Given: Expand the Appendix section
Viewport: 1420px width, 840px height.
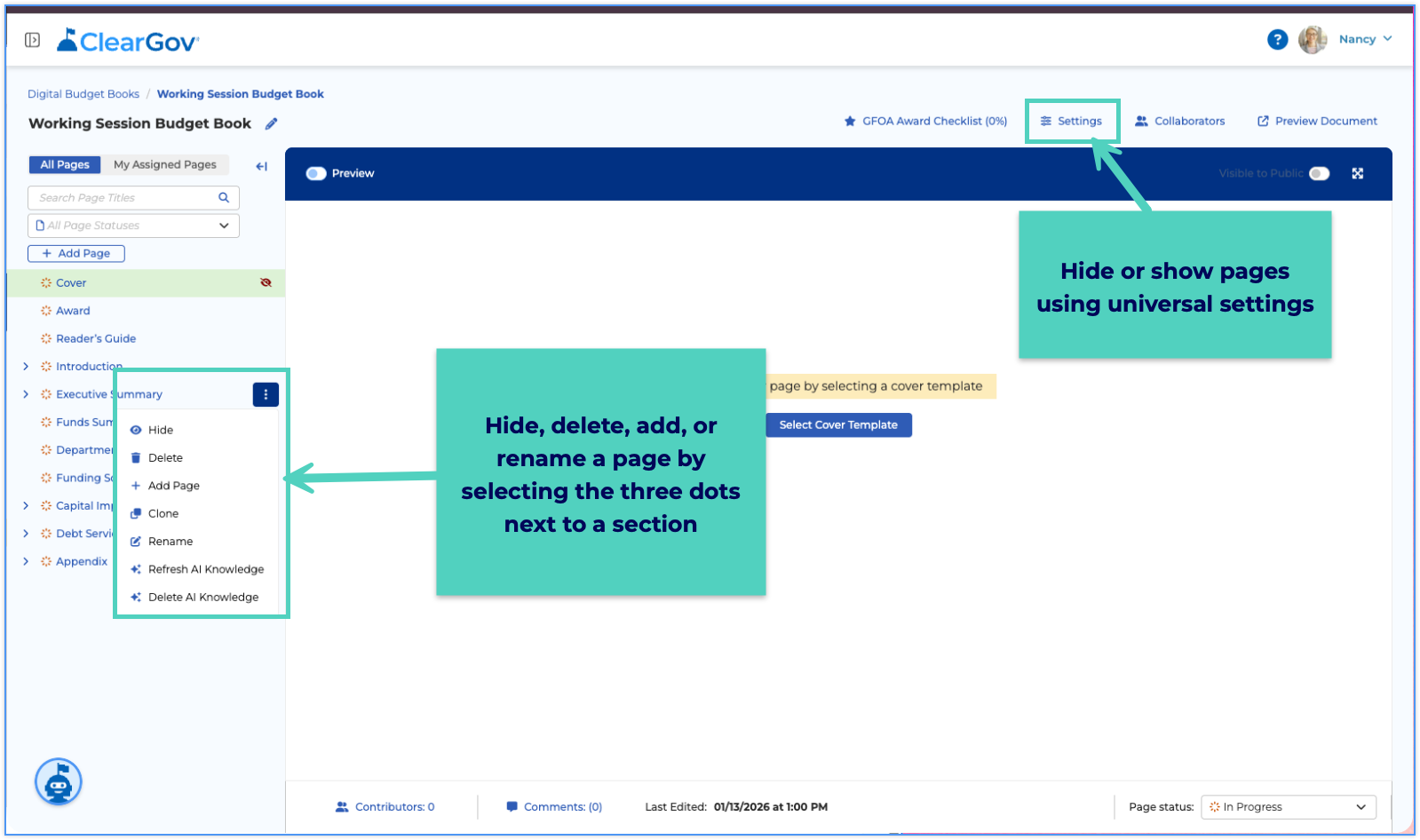Looking at the screenshot, I should click(26, 561).
